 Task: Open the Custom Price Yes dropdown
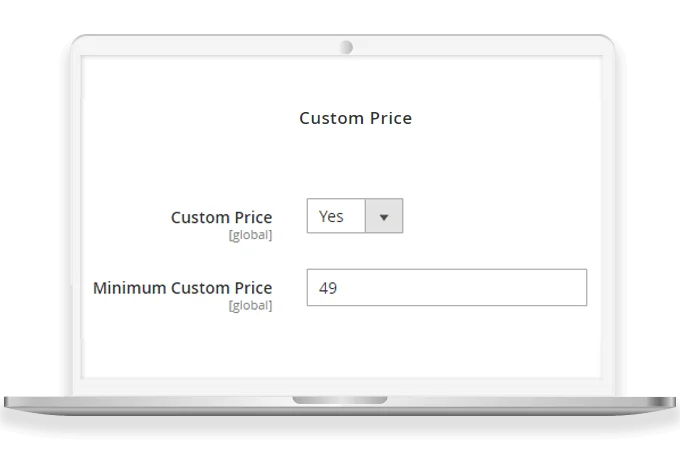[x=354, y=216]
